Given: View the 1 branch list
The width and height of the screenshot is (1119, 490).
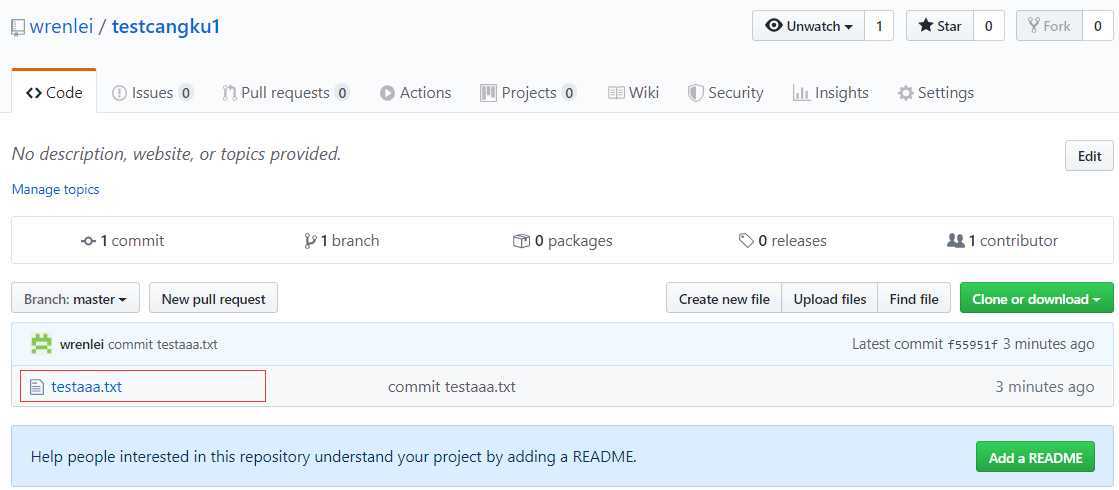Looking at the screenshot, I should coord(341,241).
